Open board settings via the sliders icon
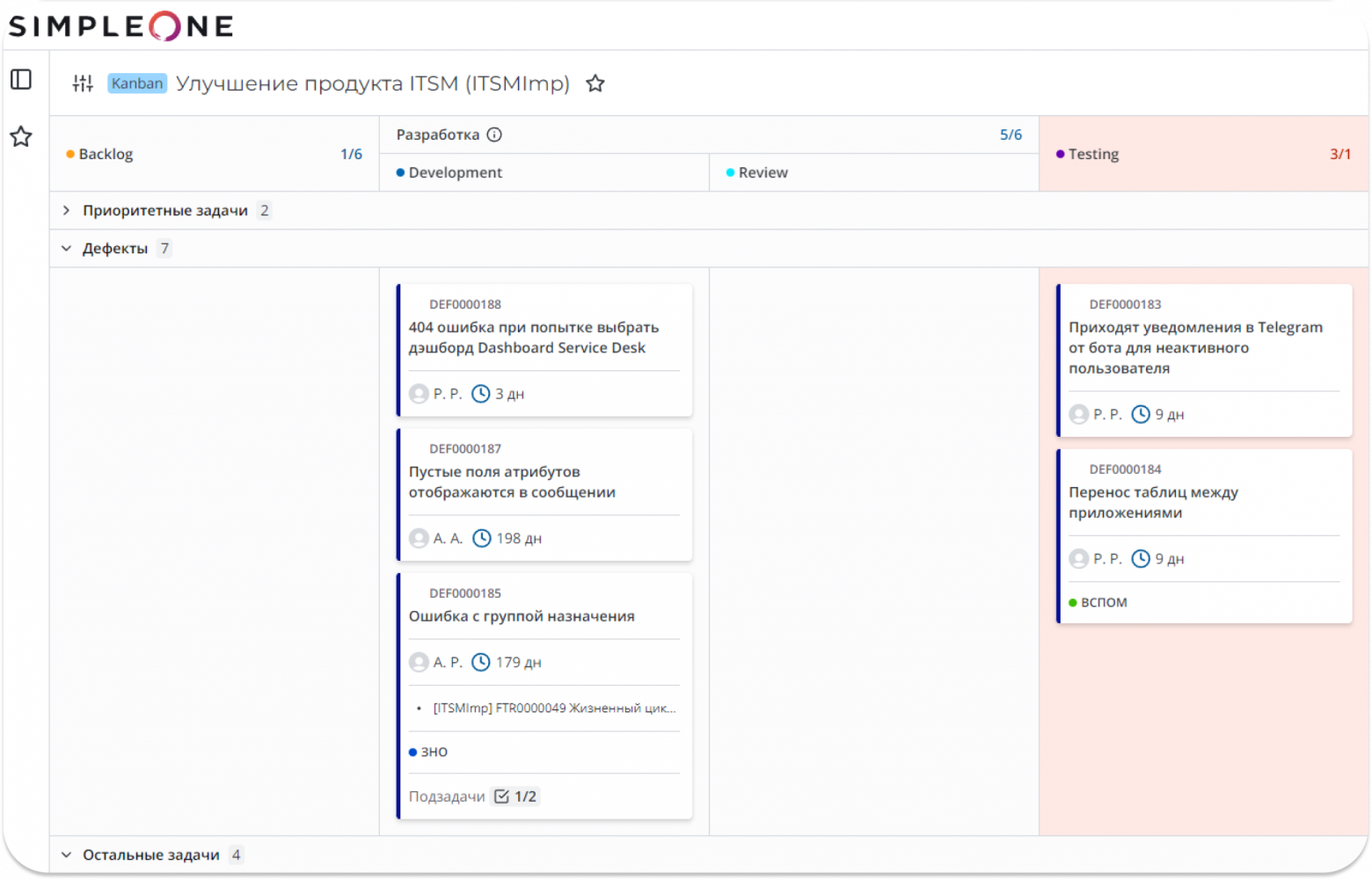Viewport: 1372px width, 880px height. pos(83,83)
